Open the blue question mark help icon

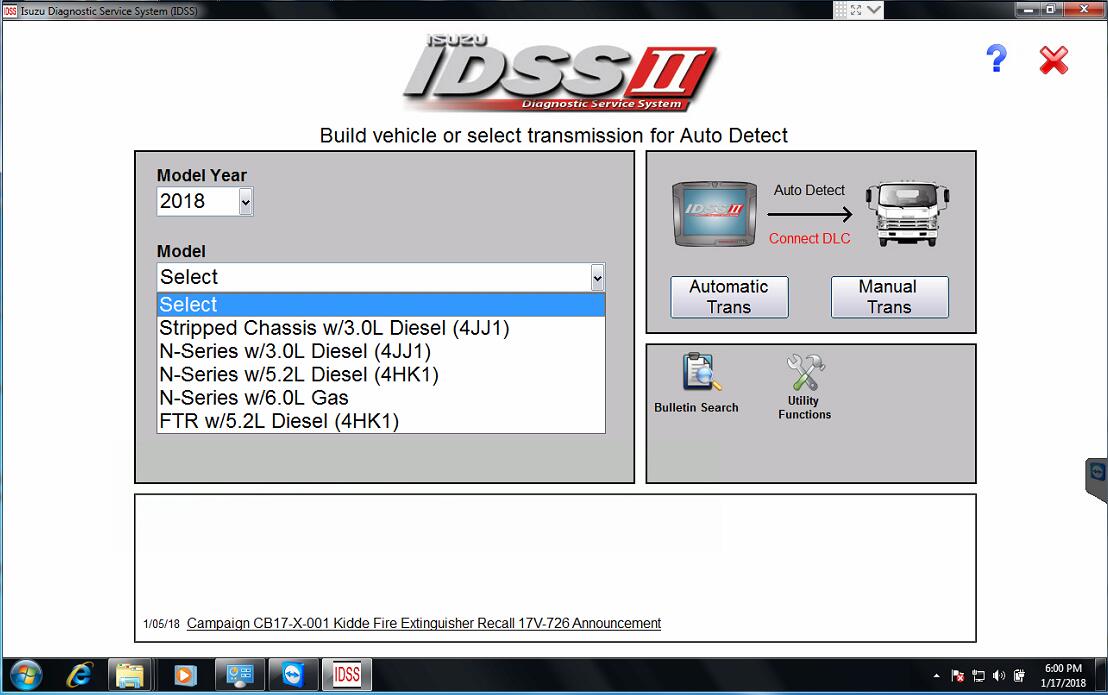click(996, 59)
